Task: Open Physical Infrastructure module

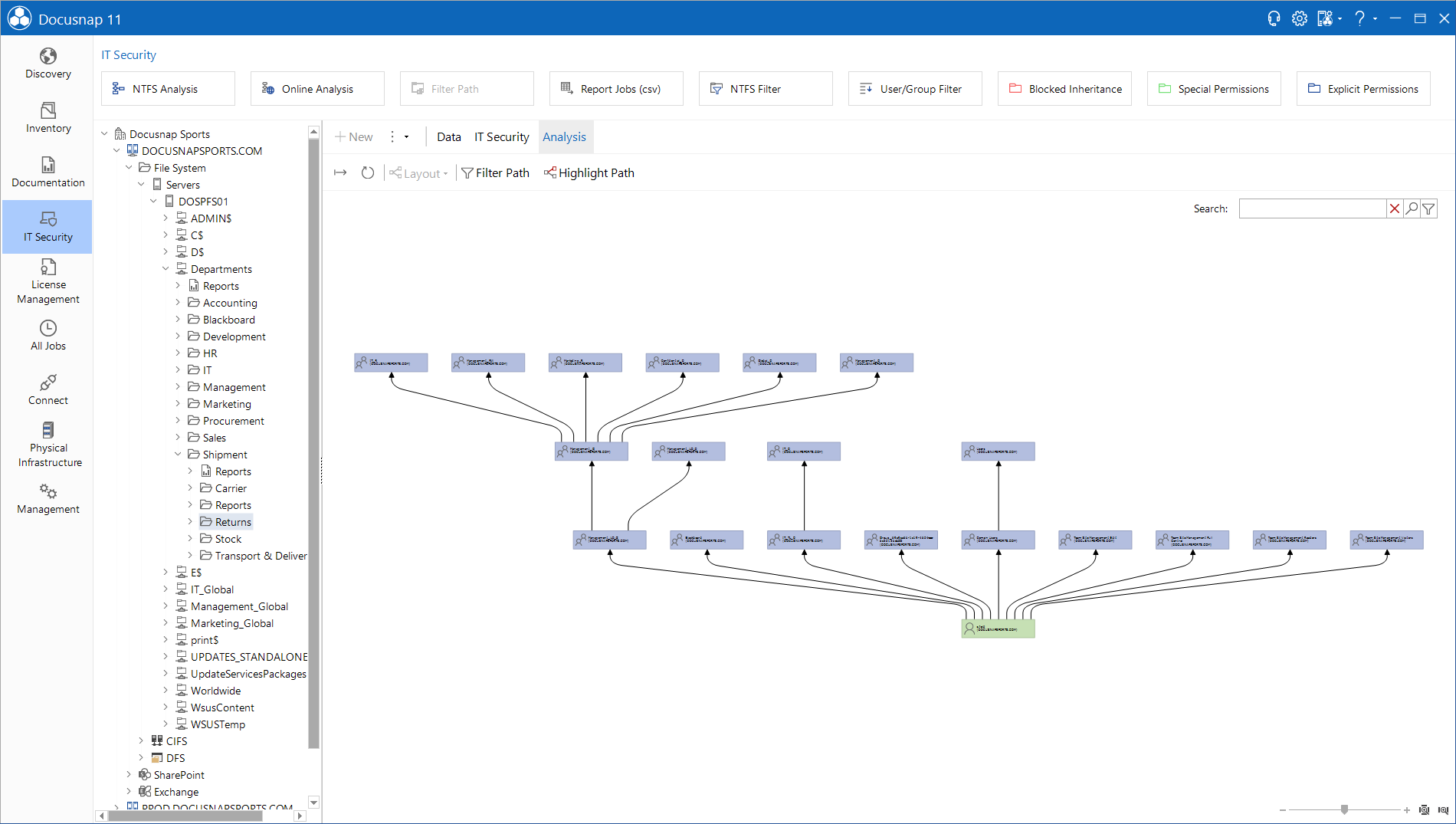Action: point(48,445)
